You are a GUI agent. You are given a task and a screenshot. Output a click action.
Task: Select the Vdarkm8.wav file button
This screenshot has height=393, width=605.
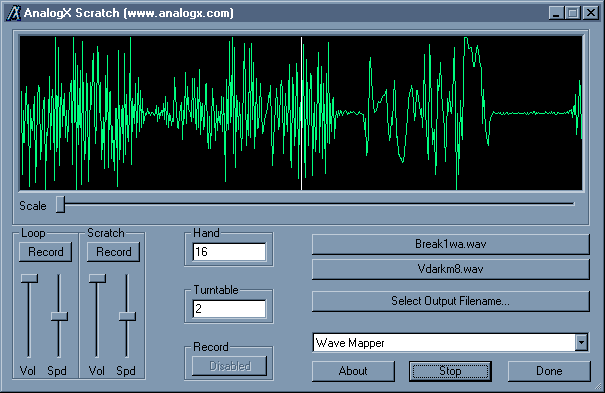pos(451,269)
